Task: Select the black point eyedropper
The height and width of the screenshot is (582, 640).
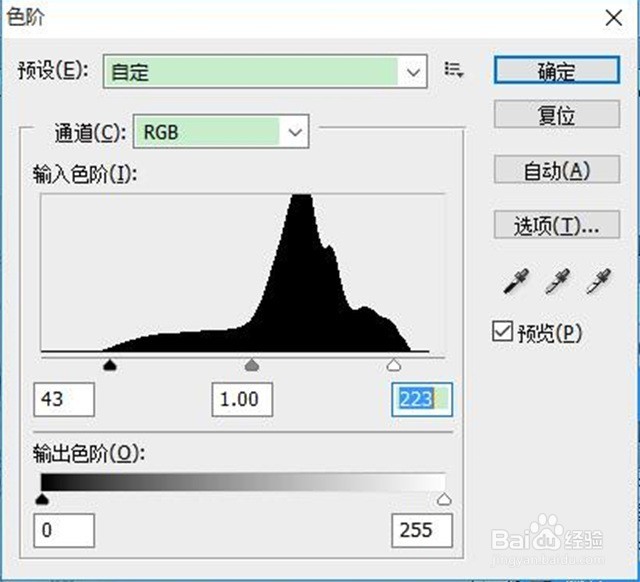Action: pyautogui.click(x=516, y=281)
